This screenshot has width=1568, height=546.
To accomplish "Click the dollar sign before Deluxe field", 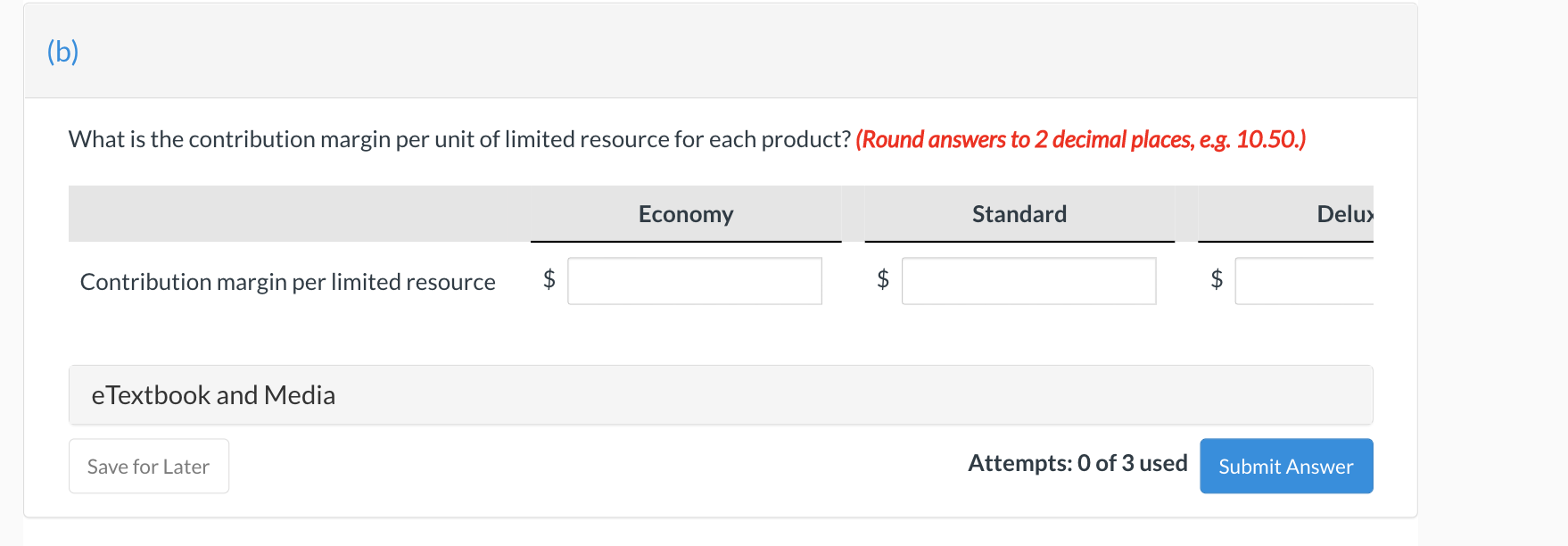I will (x=1217, y=279).
